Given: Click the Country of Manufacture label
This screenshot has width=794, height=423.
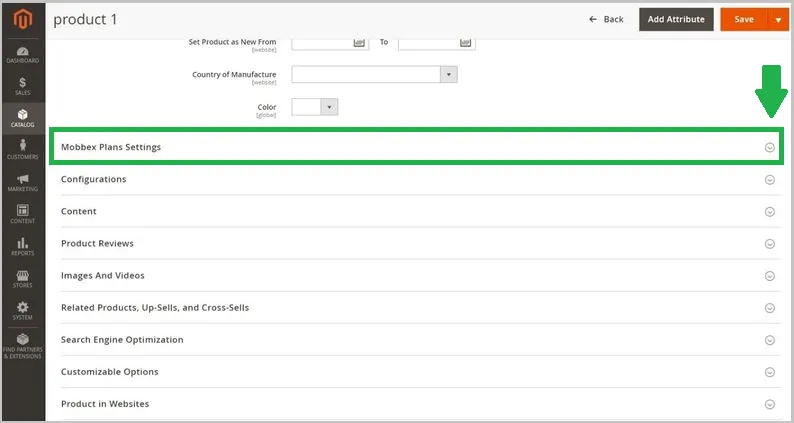Looking at the screenshot, I should (x=234, y=74).
